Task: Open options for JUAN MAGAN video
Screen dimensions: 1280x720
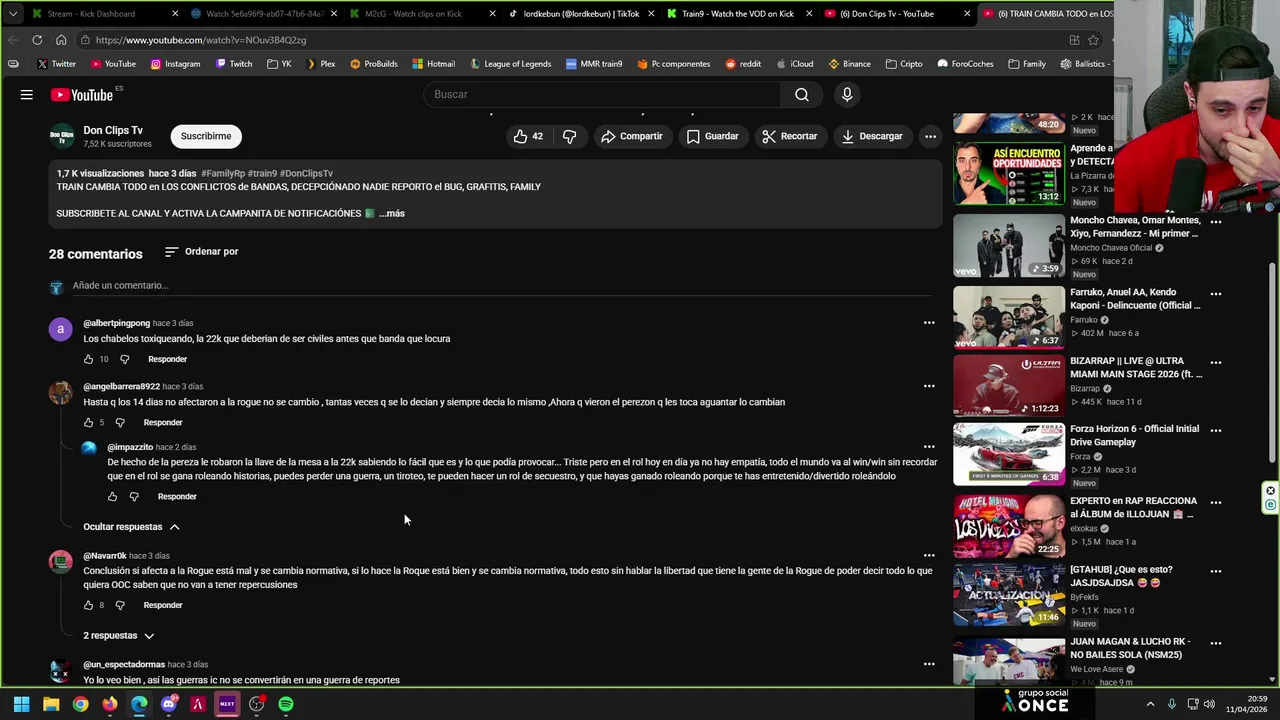Action: [1216, 644]
